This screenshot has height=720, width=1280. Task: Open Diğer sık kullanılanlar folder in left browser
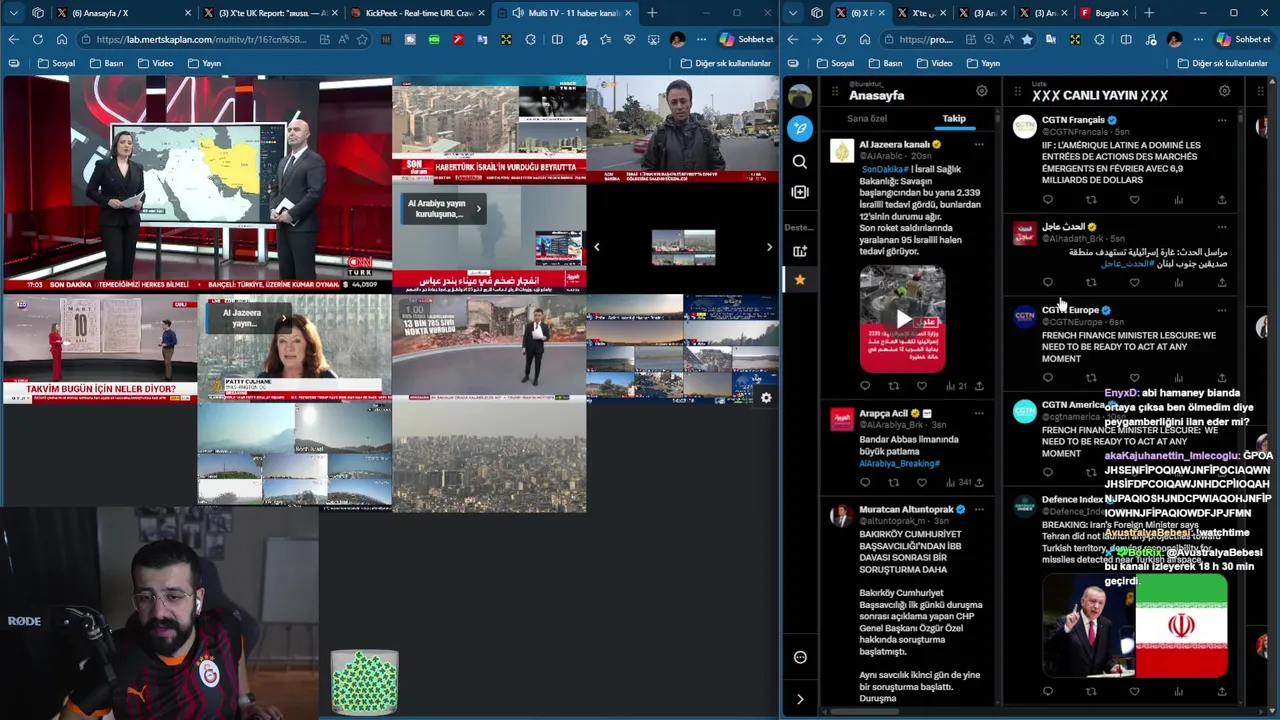click(x=725, y=63)
